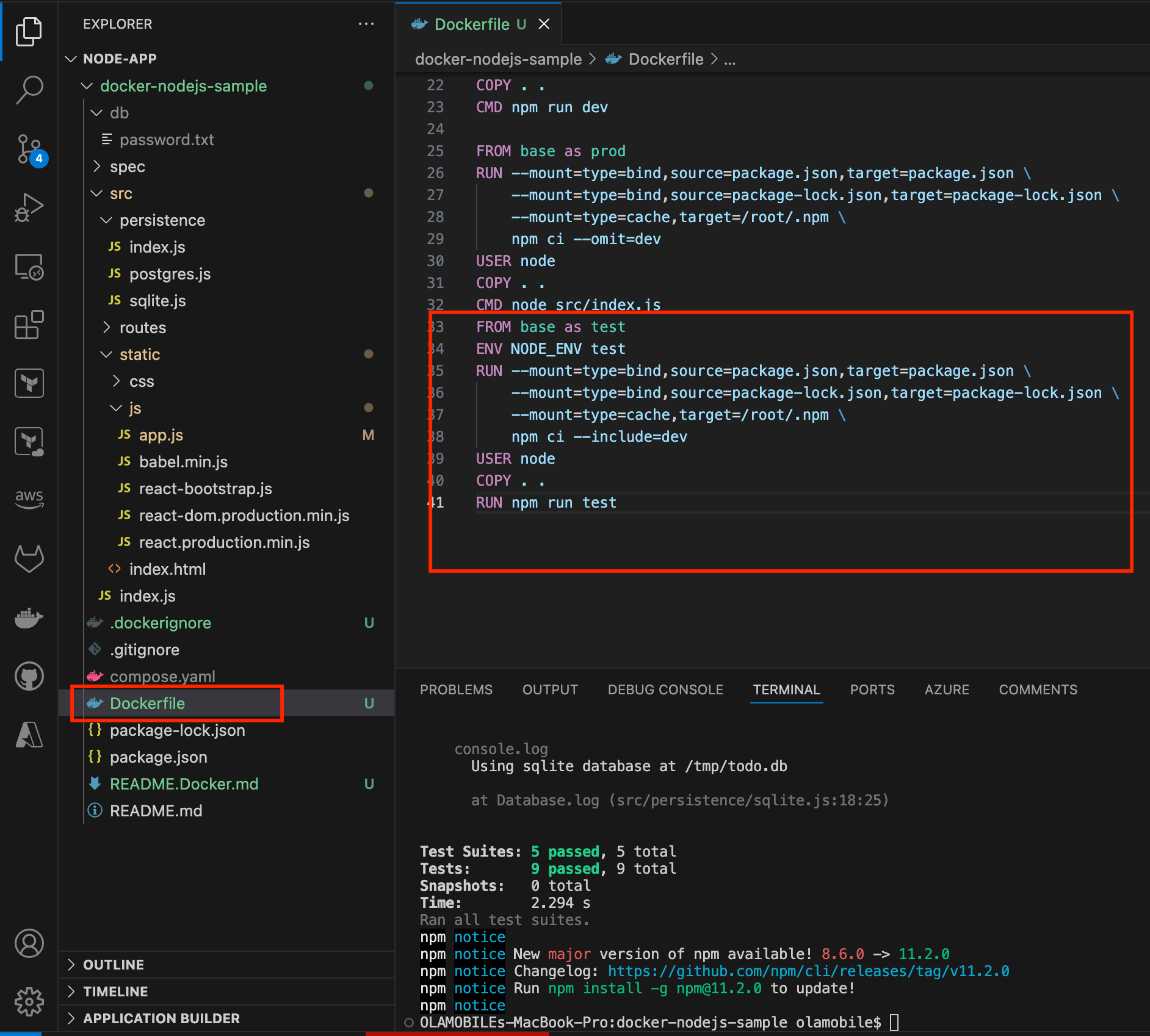Open package-lock.json file
Screen dimensions: 1150x1036
(x=226, y=730)
